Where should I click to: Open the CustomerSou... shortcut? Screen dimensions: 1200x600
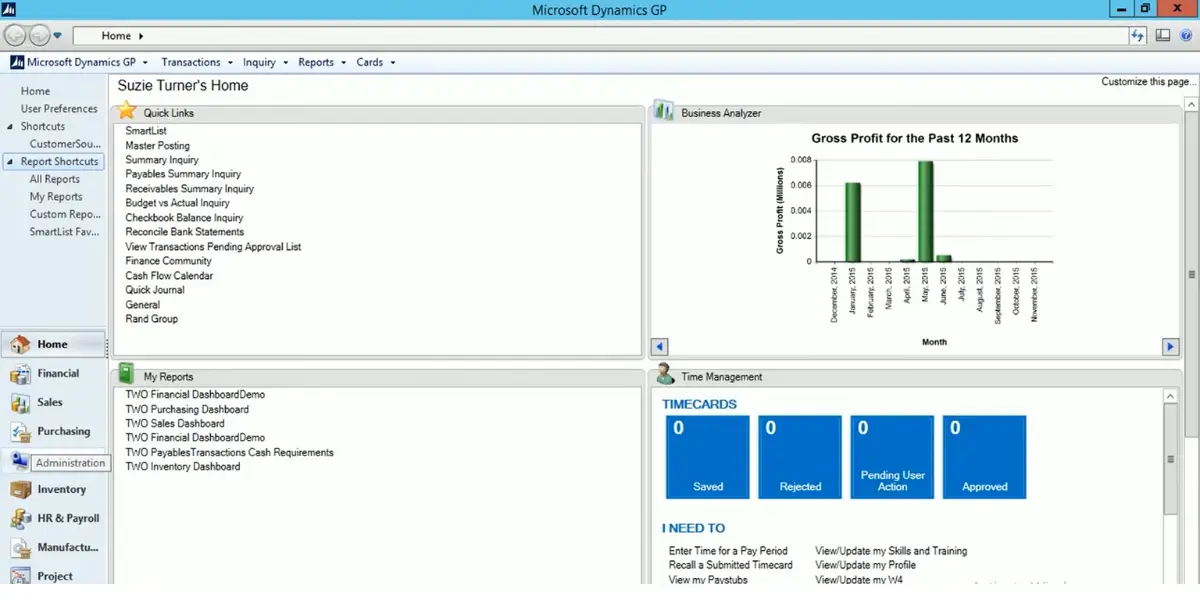point(65,144)
